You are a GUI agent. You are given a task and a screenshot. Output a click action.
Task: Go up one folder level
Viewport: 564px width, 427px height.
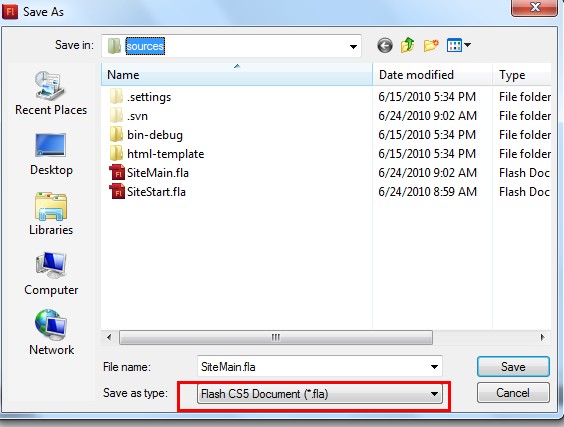[408, 45]
